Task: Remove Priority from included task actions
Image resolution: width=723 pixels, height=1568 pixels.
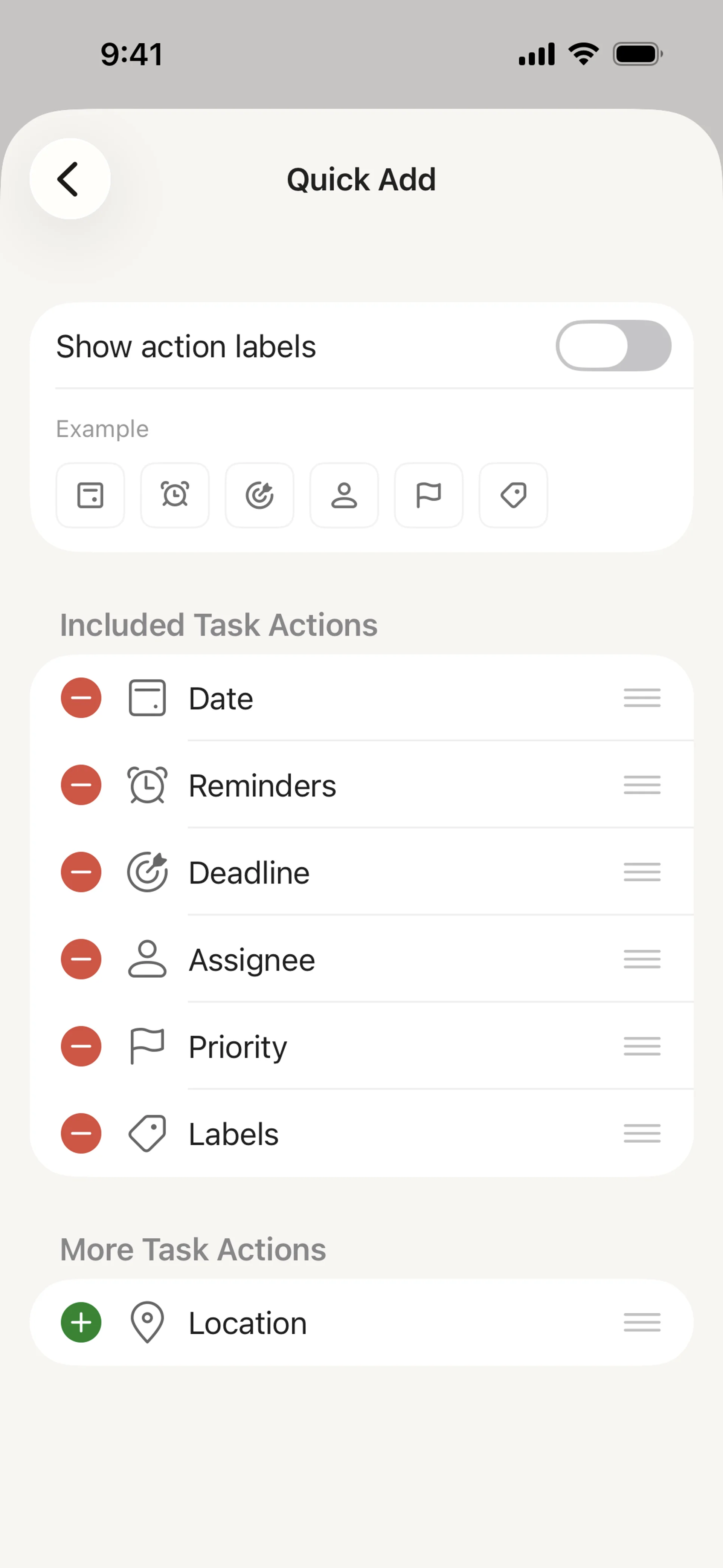Action: (81, 1046)
